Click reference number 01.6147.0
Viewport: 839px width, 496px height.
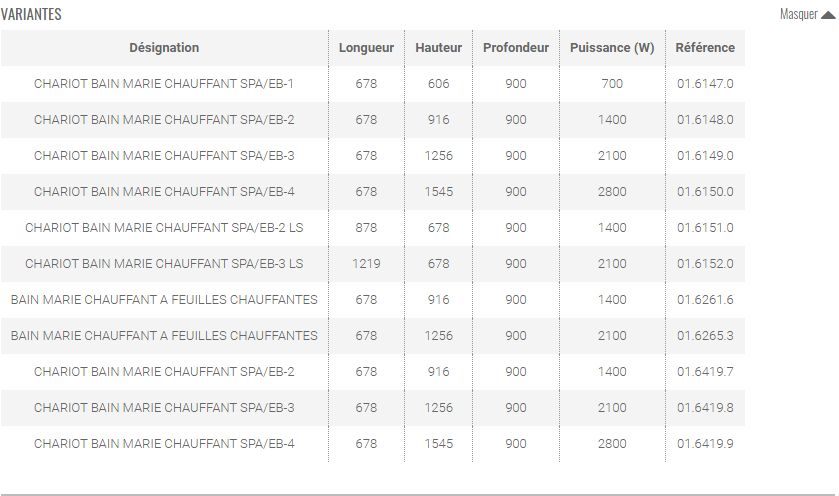point(705,84)
